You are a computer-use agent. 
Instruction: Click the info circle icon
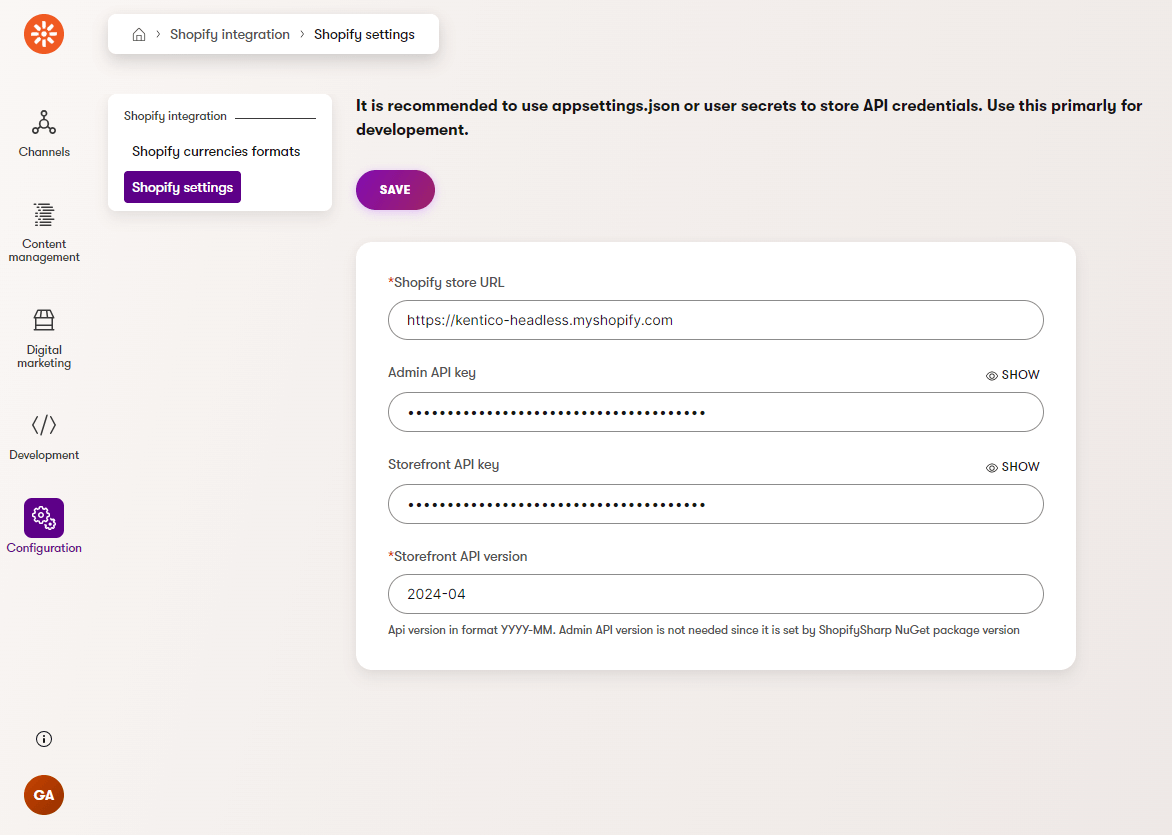click(44, 739)
